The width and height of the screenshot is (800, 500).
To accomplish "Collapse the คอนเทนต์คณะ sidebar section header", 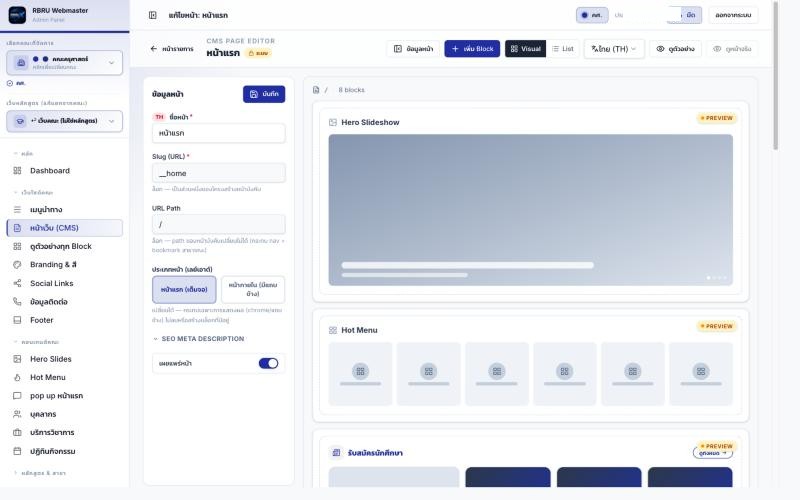I will pos(36,342).
